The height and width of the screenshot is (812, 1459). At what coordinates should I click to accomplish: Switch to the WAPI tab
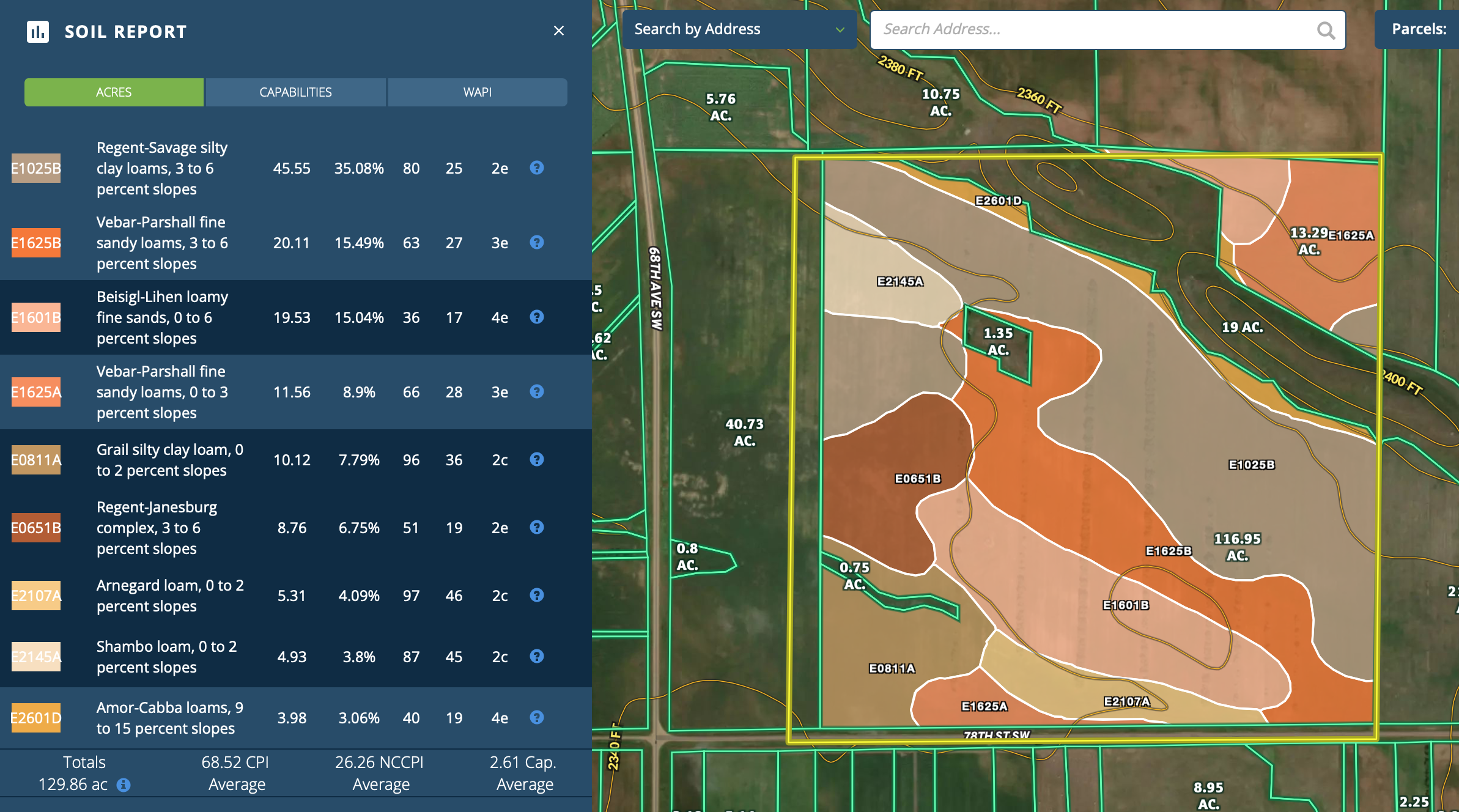pyautogui.click(x=477, y=92)
